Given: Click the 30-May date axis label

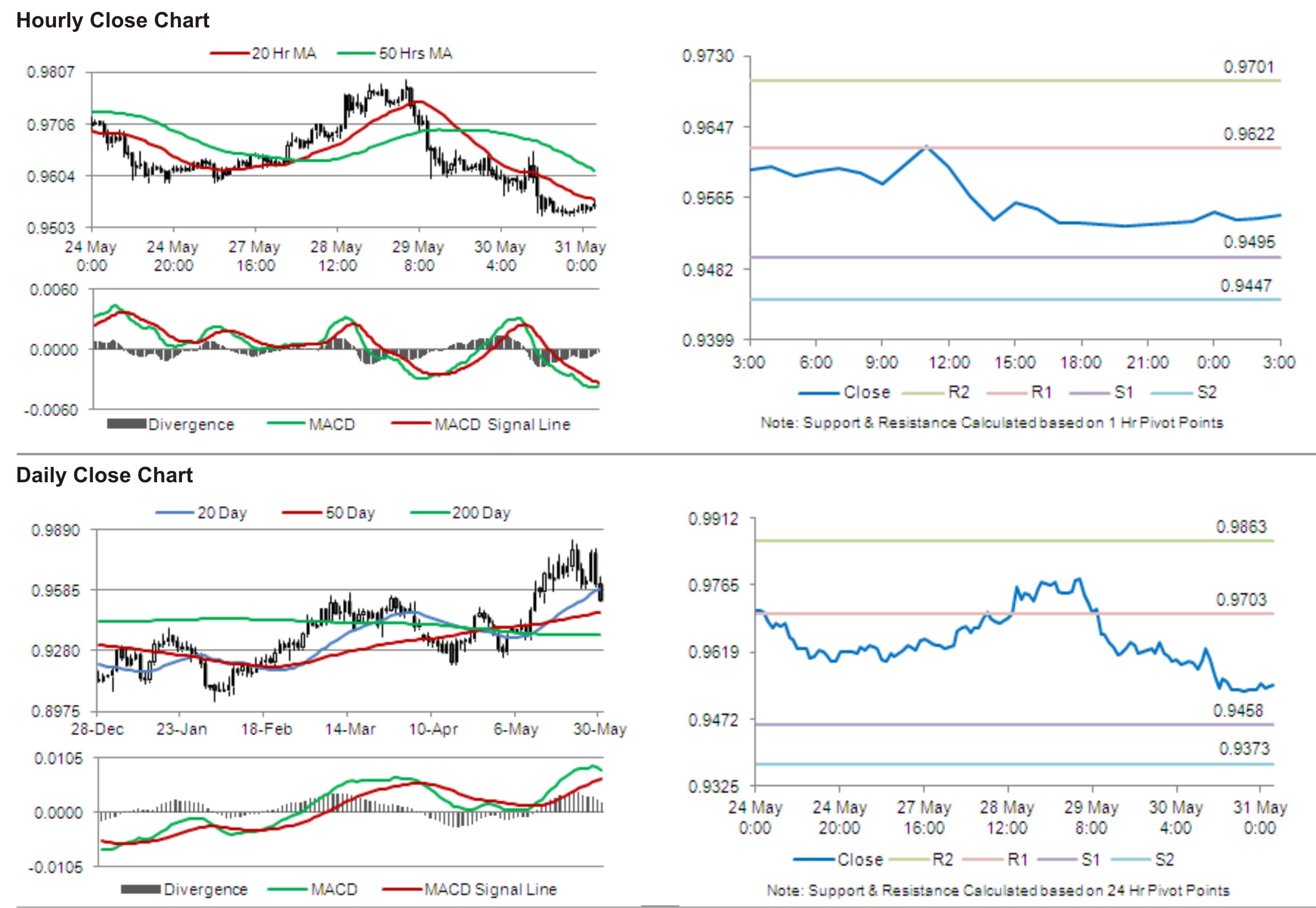Looking at the screenshot, I should point(600,729).
